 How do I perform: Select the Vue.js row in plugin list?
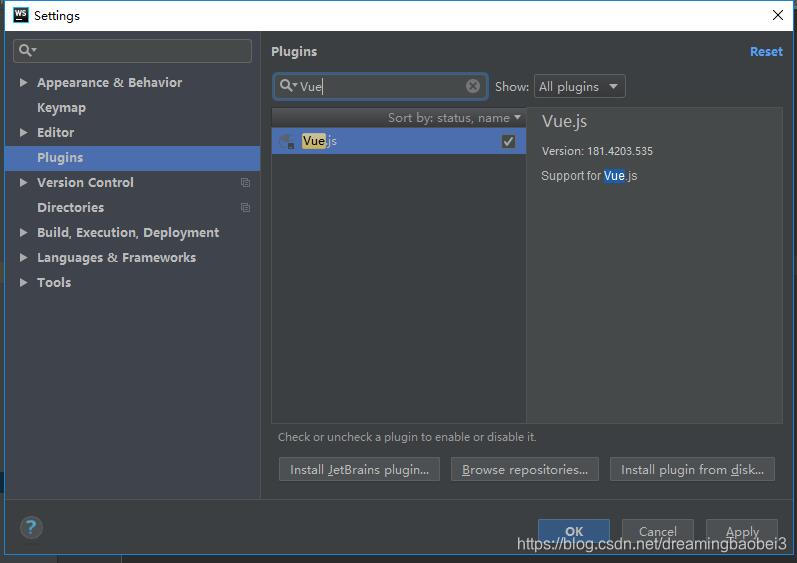pos(399,141)
